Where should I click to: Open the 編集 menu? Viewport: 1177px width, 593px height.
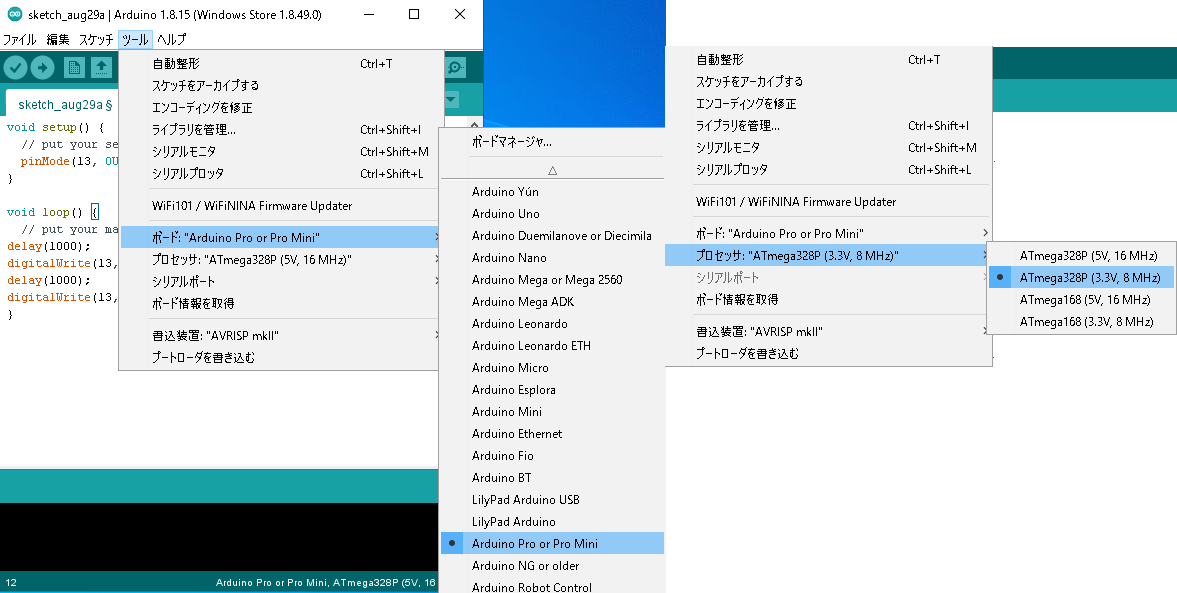coord(58,40)
